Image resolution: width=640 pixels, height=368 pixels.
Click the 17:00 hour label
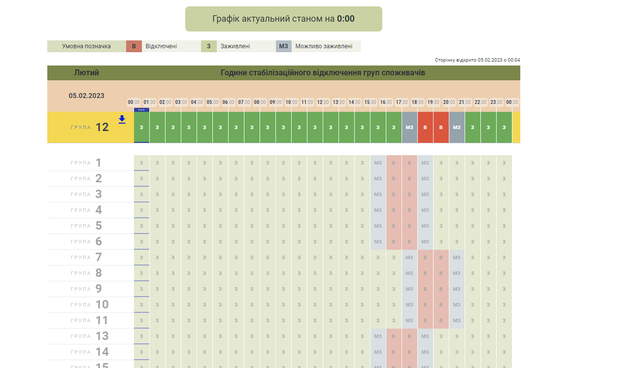click(x=402, y=102)
